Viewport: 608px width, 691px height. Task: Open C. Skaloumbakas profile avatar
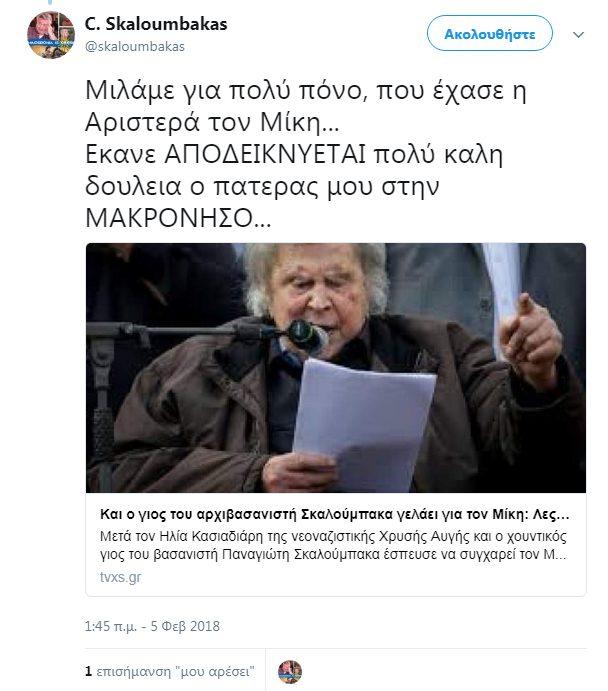[x=51, y=35]
